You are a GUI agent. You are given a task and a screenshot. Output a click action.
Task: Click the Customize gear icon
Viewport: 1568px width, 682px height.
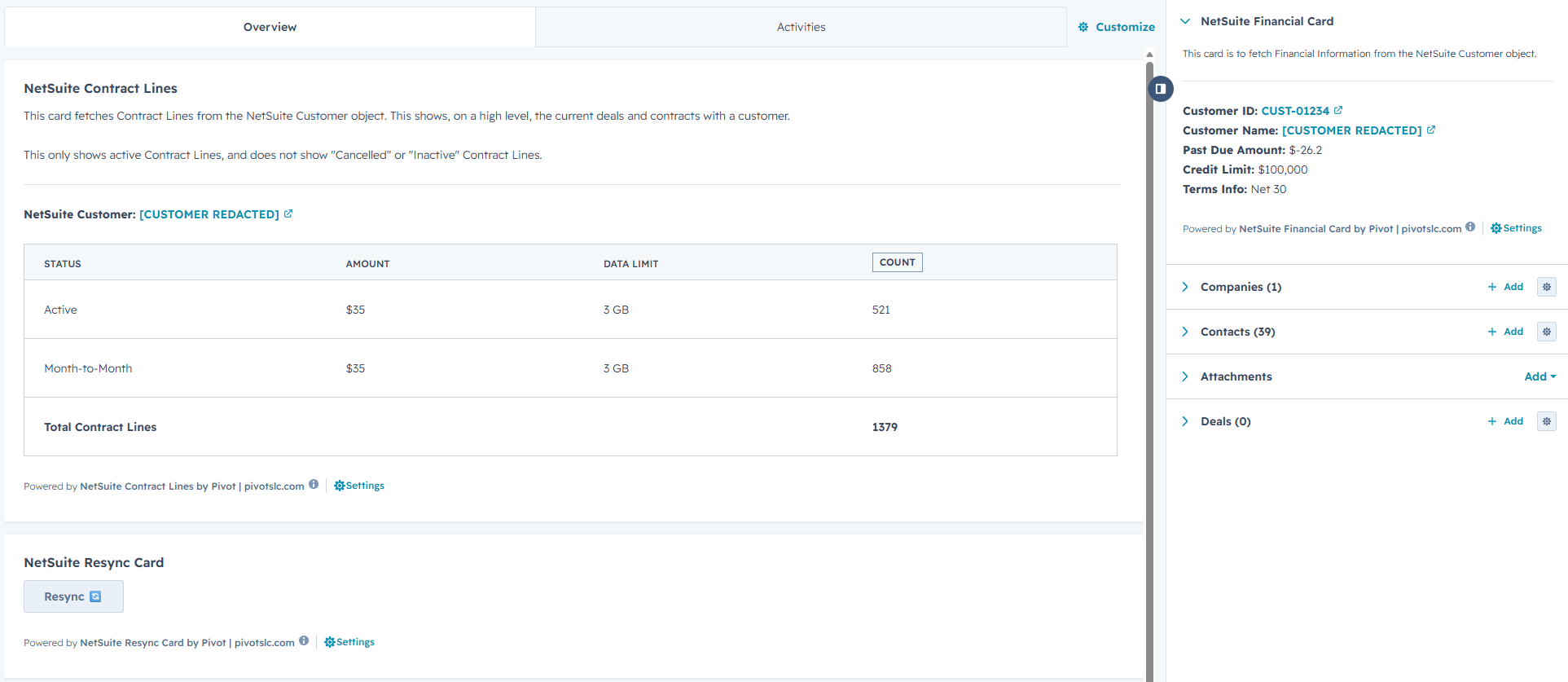coord(1083,27)
